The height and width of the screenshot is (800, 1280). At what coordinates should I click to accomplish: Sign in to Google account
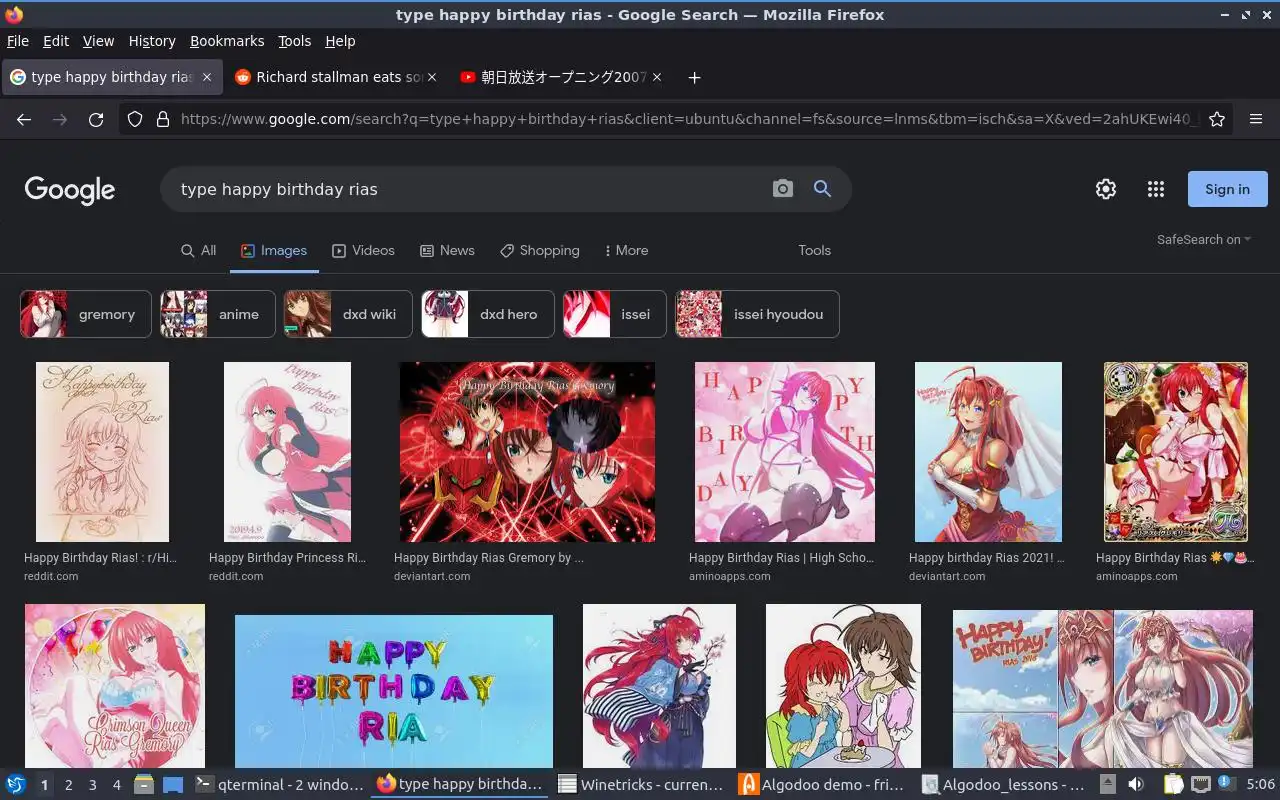point(1227,189)
